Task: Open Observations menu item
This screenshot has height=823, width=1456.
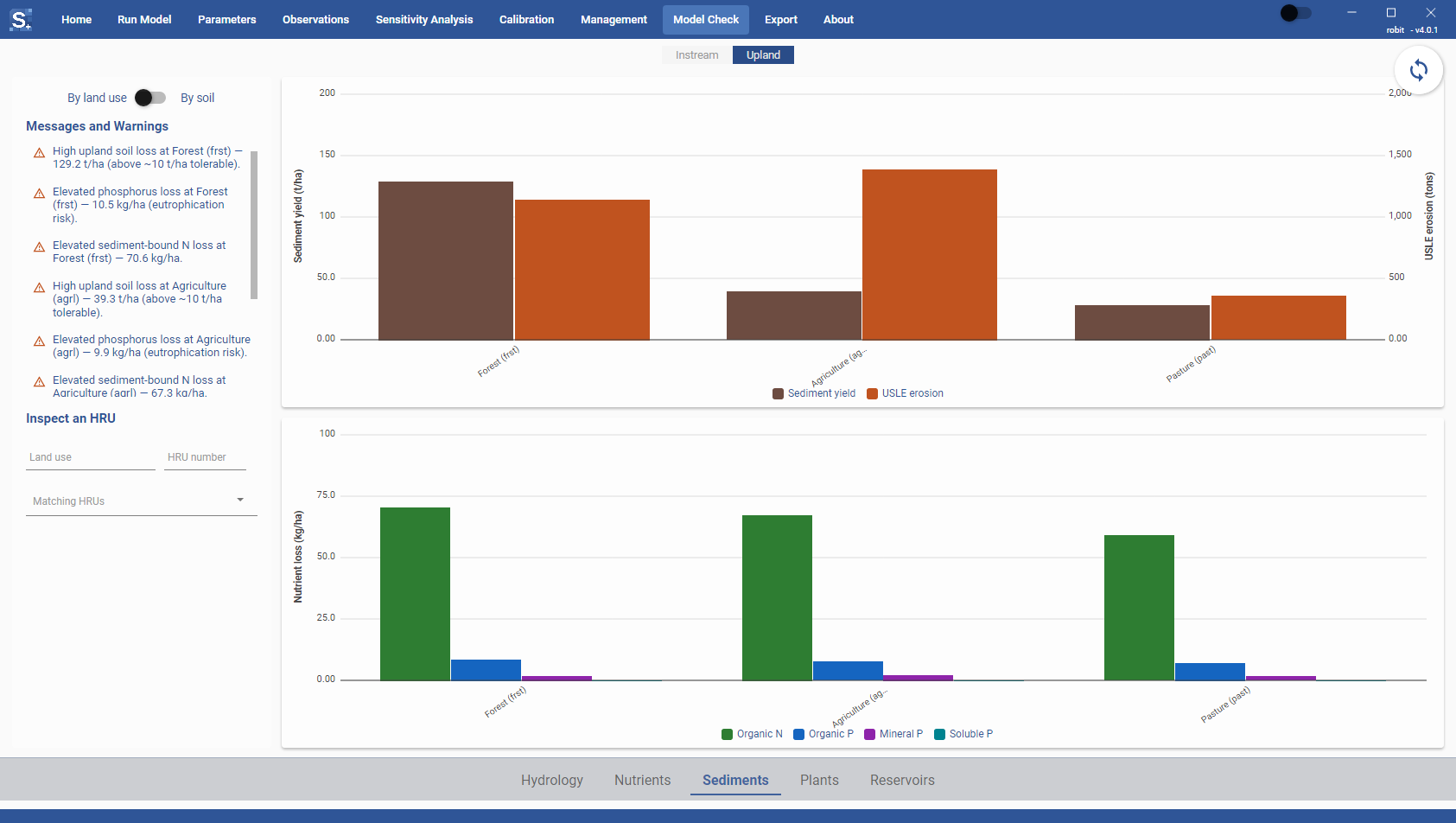Action: click(315, 20)
